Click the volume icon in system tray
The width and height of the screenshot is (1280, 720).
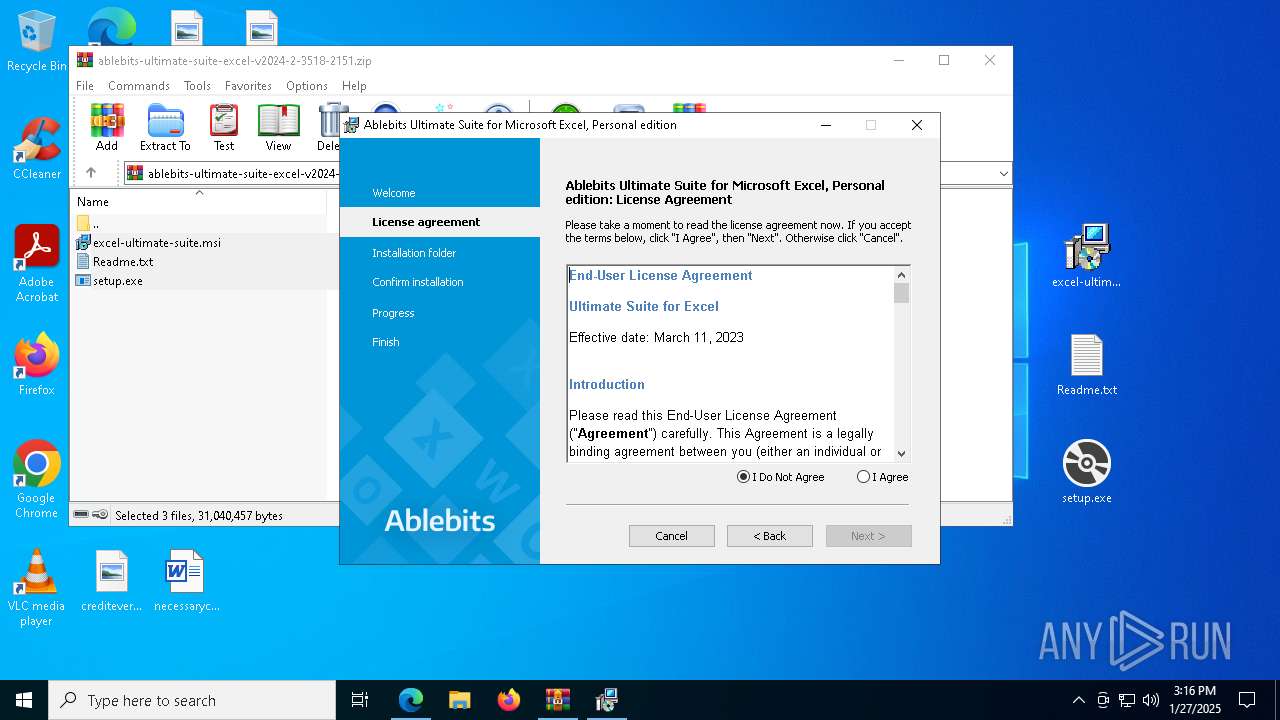(1151, 700)
